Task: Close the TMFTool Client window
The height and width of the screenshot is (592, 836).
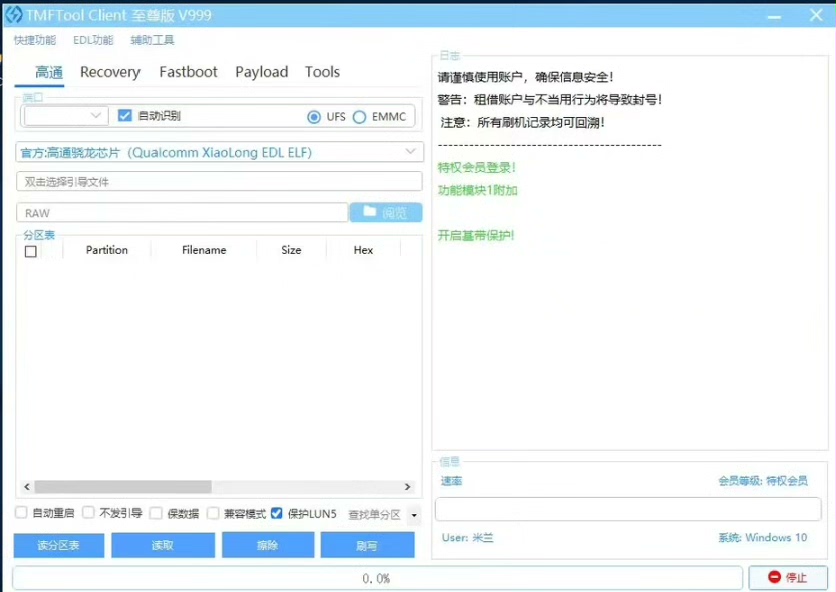Action: pos(816,15)
